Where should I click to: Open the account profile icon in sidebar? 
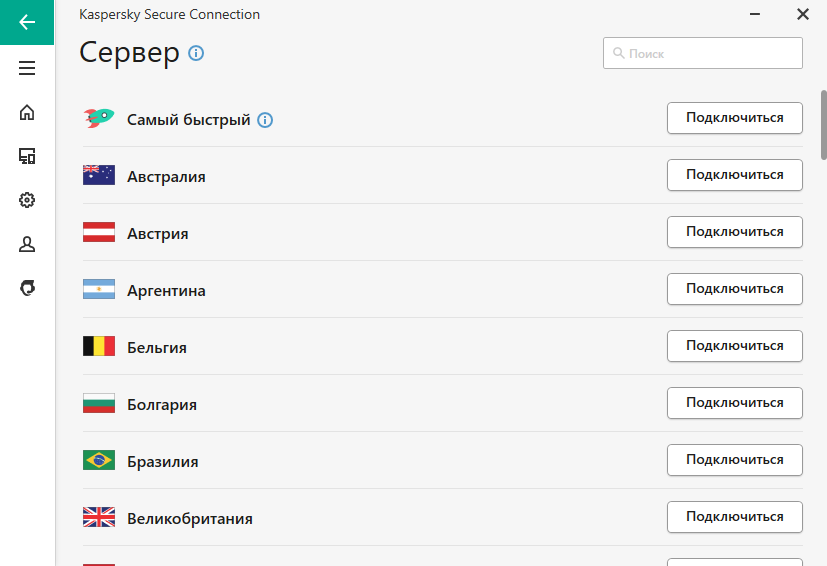pyautogui.click(x=27, y=244)
